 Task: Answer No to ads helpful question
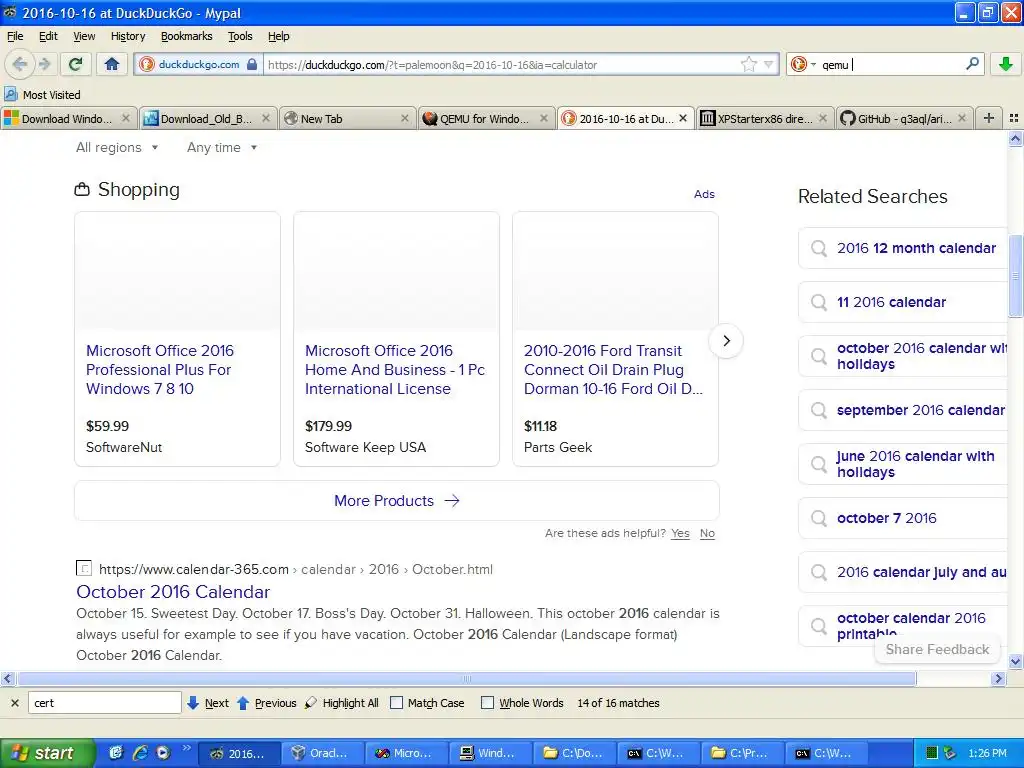(707, 533)
